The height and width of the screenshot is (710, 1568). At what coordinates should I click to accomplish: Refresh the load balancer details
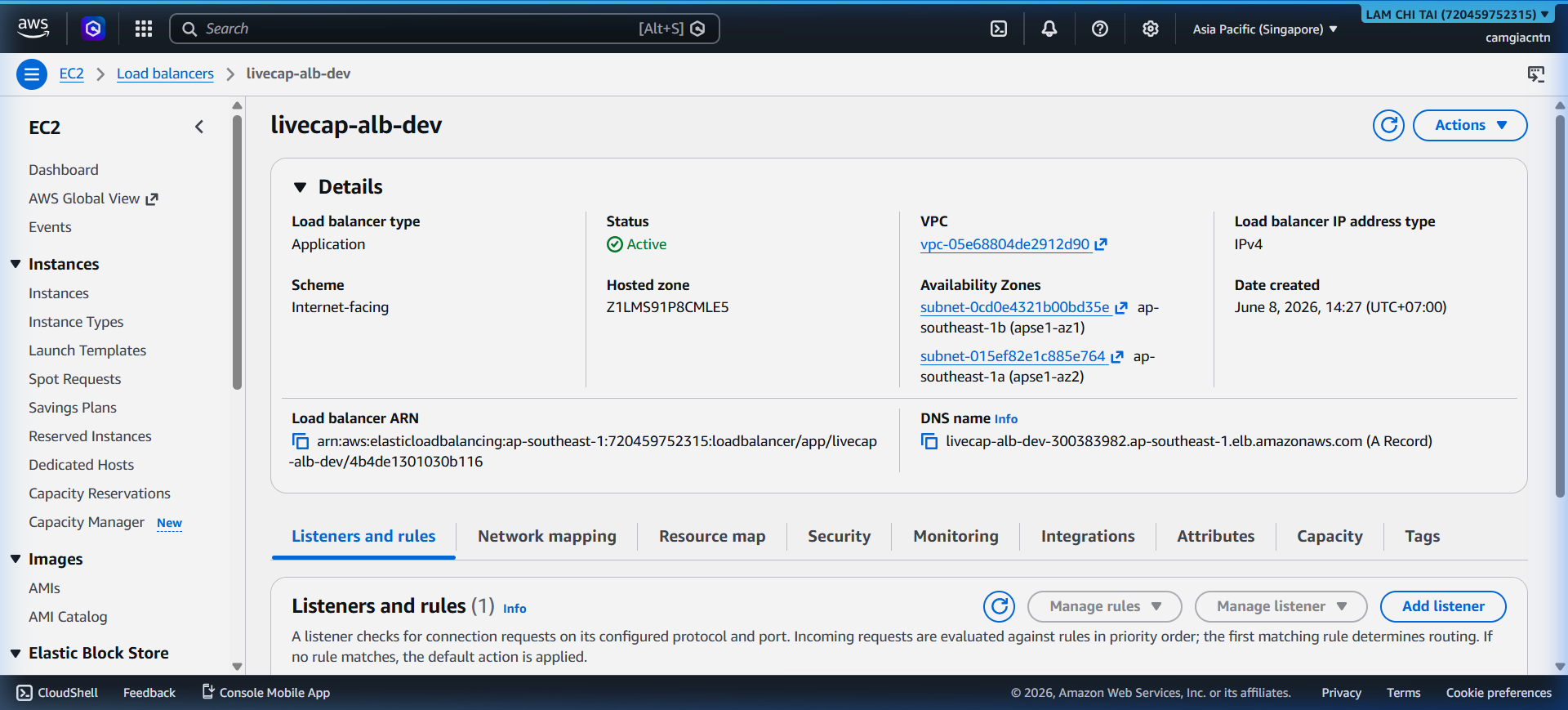1388,125
